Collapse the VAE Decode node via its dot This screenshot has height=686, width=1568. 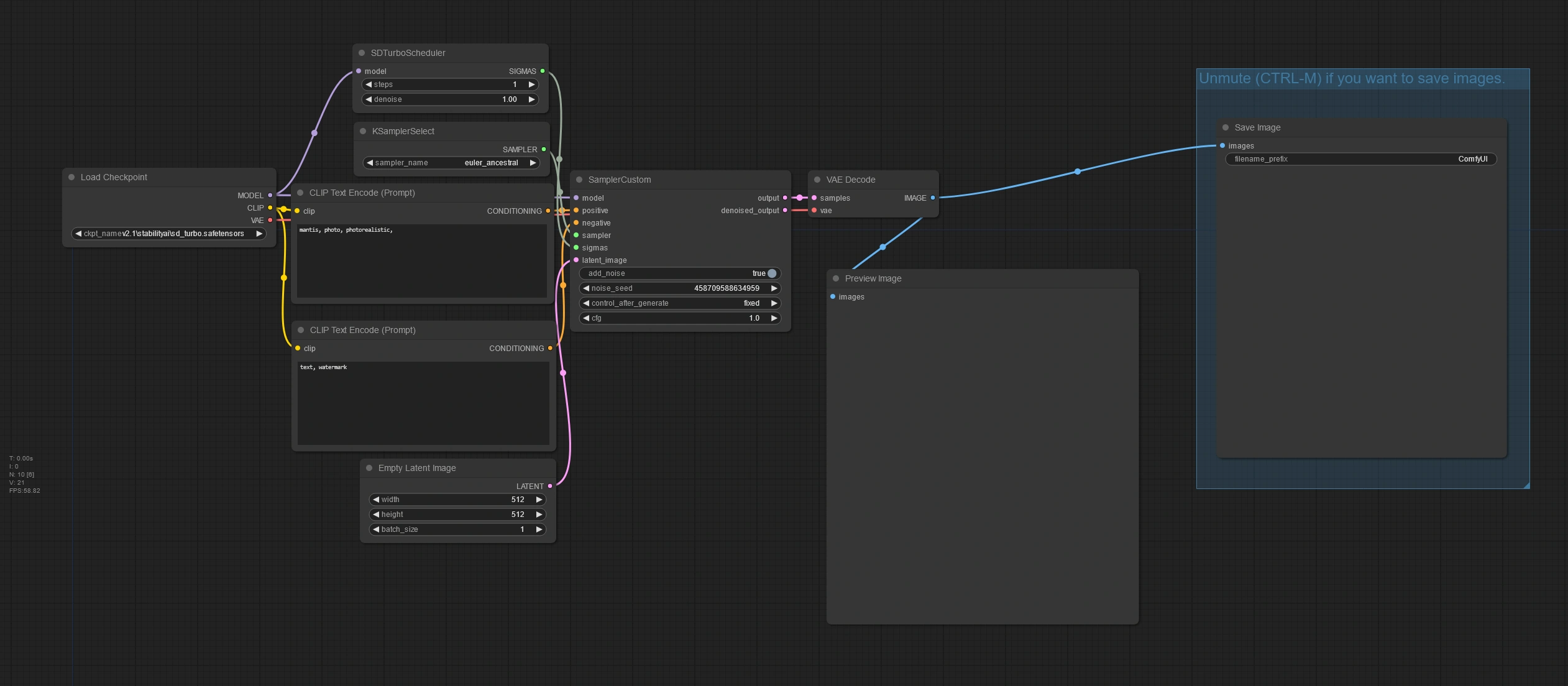(817, 180)
